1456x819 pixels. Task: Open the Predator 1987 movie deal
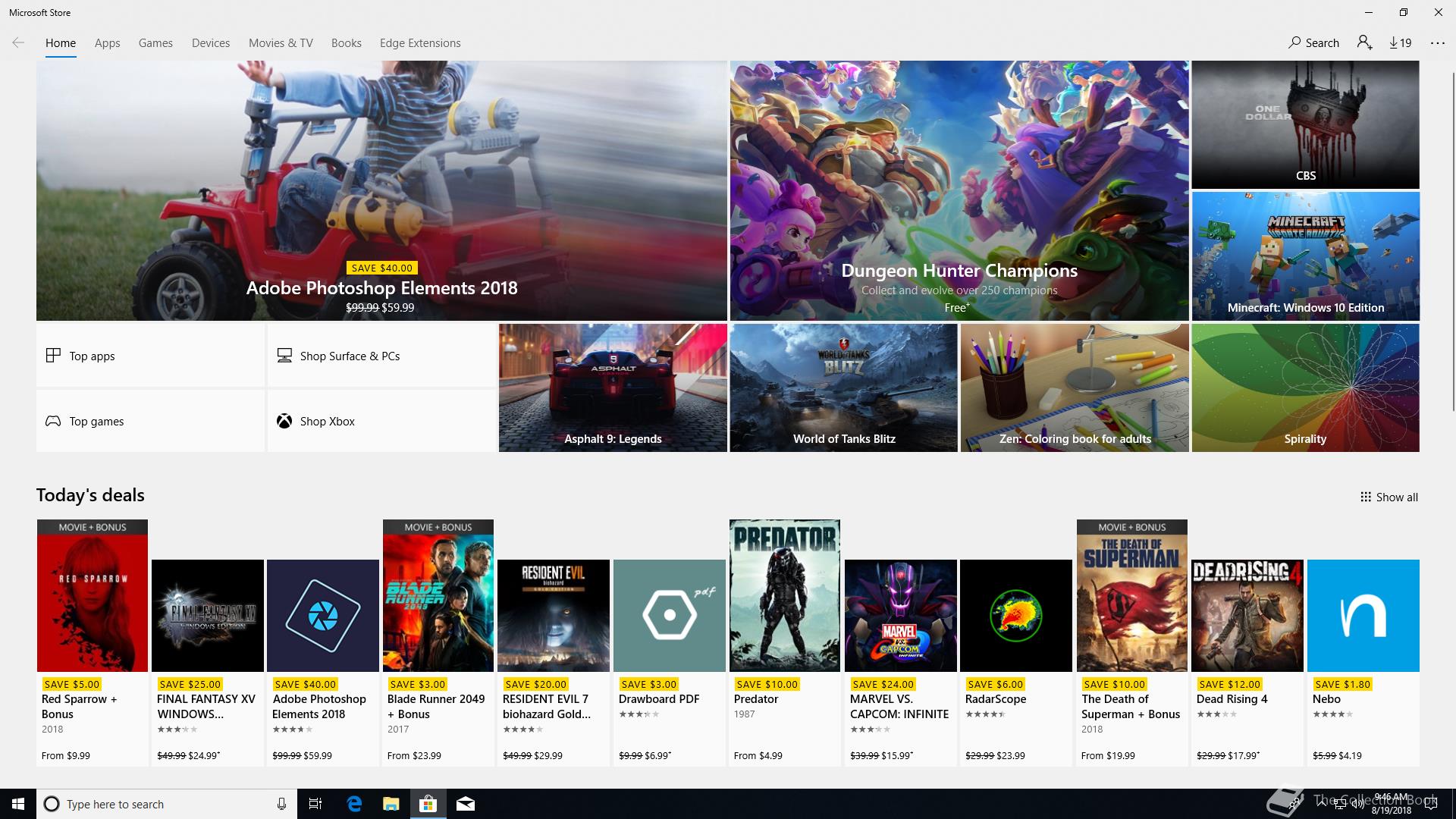point(785,642)
